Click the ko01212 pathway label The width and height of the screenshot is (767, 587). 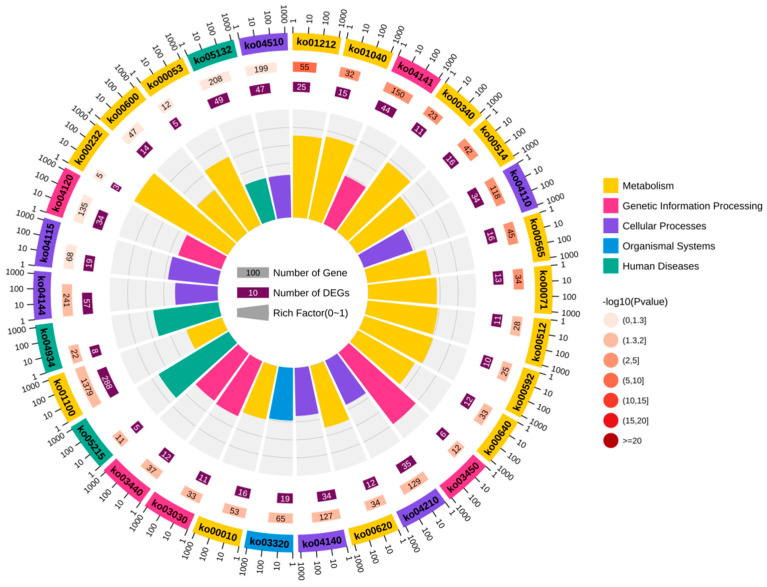[316, 43]
